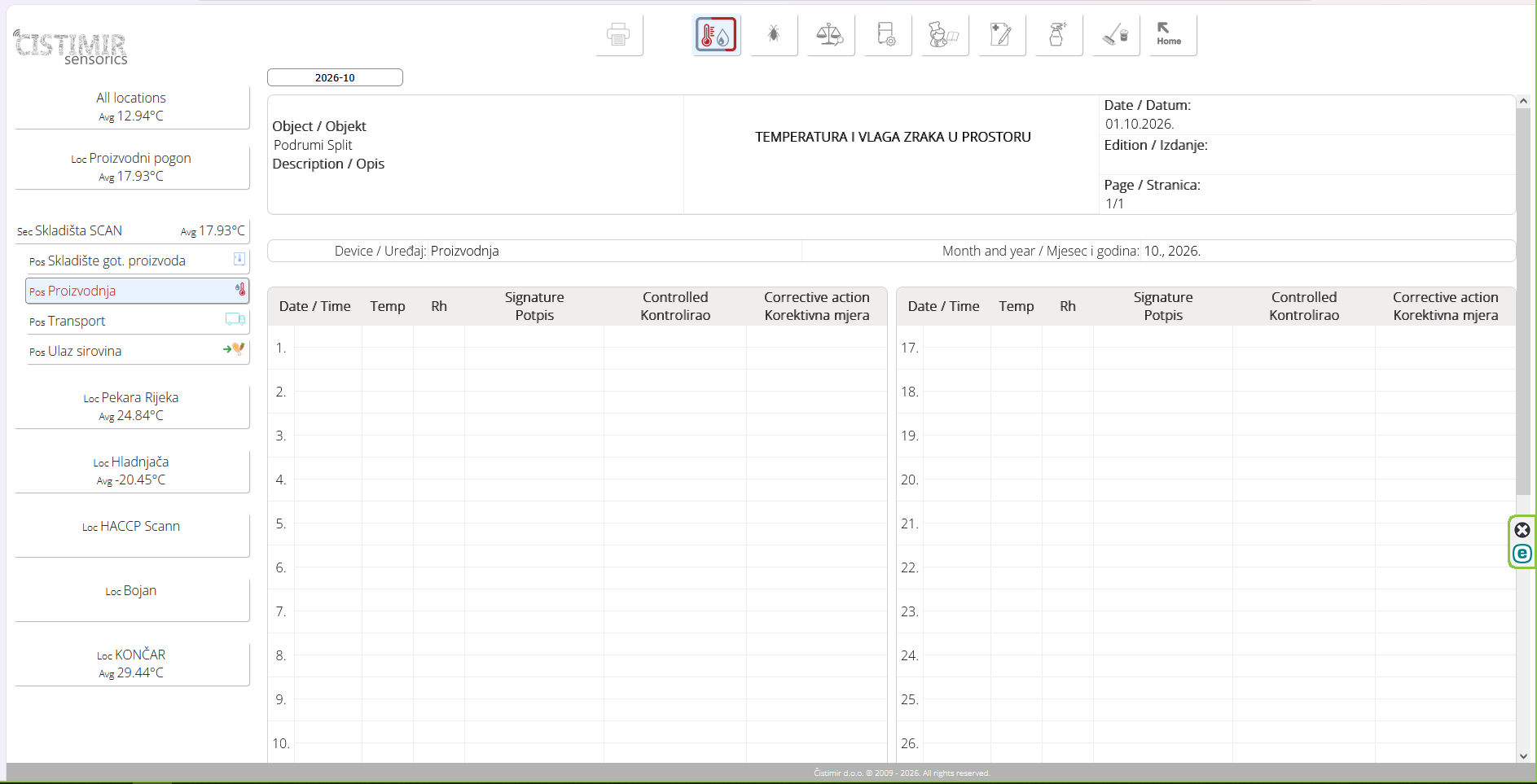Viewport: 1537px width, 784px height.
Task: Open the 2026-10 month selector
Action: pos(335,77)
